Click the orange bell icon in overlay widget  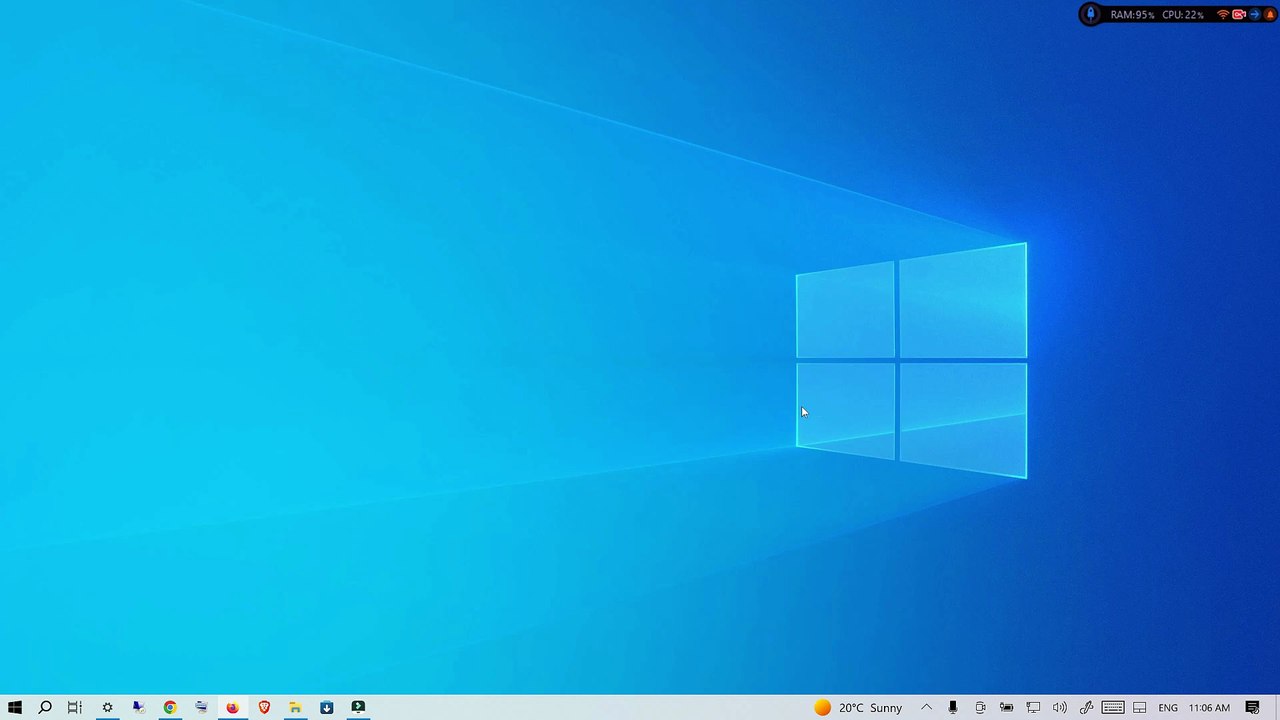coord(1270,14)
